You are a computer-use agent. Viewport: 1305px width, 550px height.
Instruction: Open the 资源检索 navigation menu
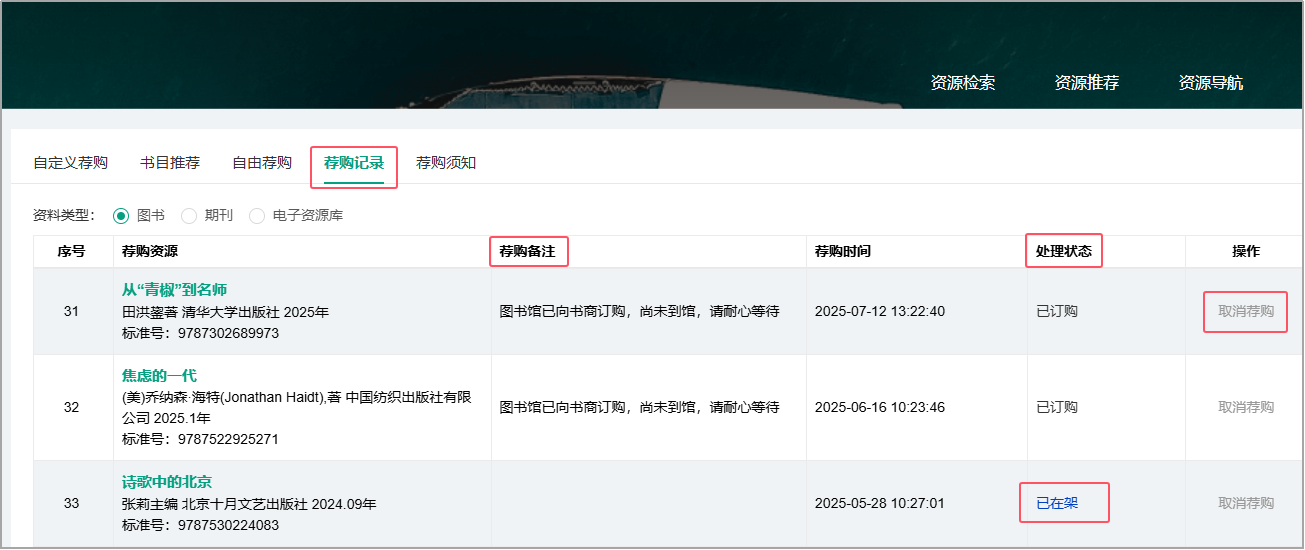click(962, 83)
